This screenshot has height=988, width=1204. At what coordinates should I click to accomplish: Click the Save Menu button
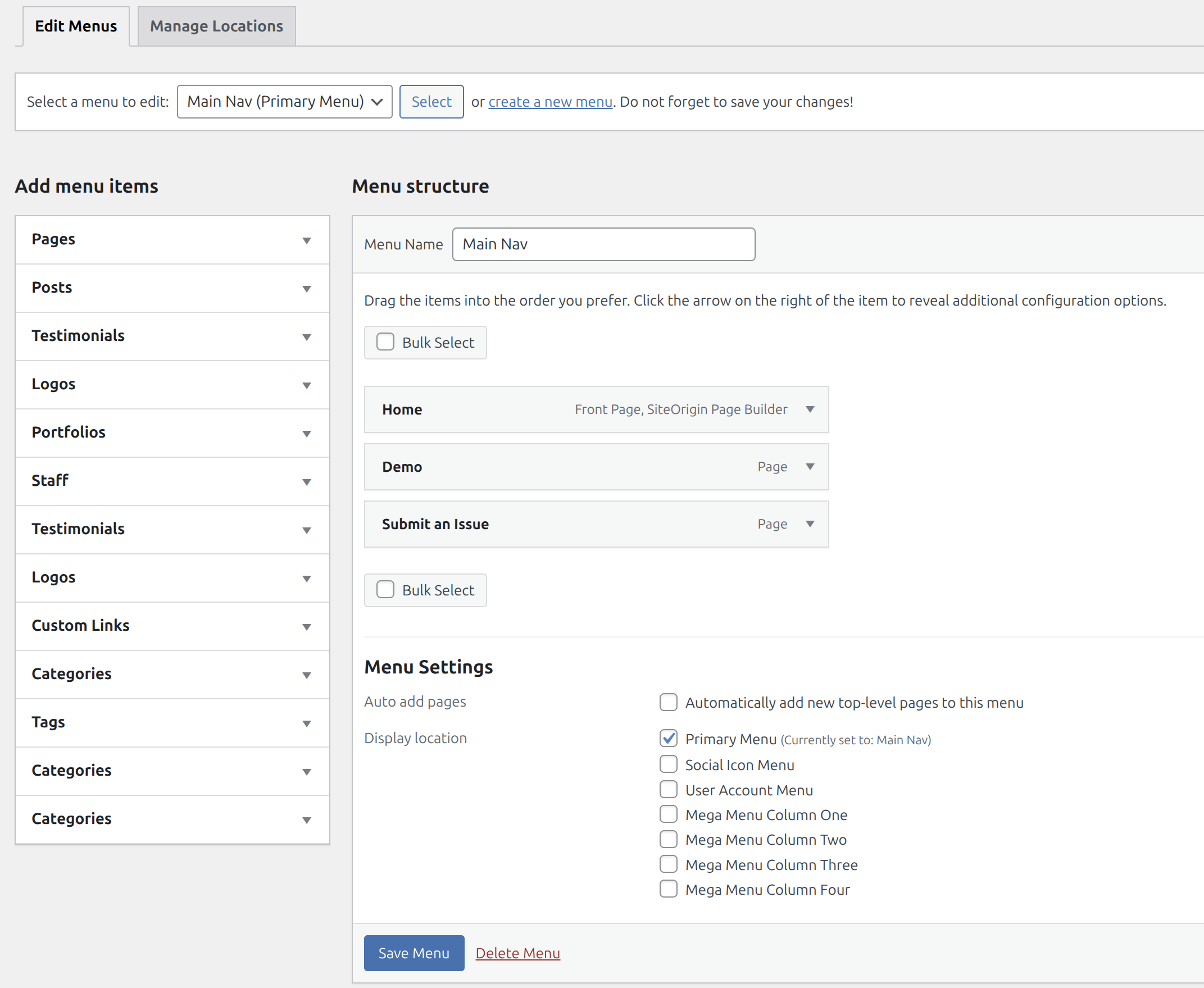point(414,953)
